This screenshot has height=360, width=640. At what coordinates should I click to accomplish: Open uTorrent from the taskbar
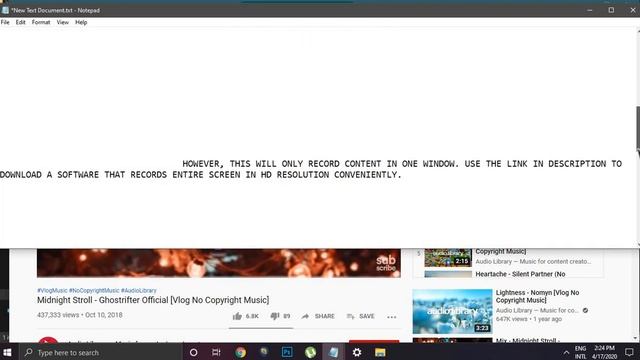[310, 352]
